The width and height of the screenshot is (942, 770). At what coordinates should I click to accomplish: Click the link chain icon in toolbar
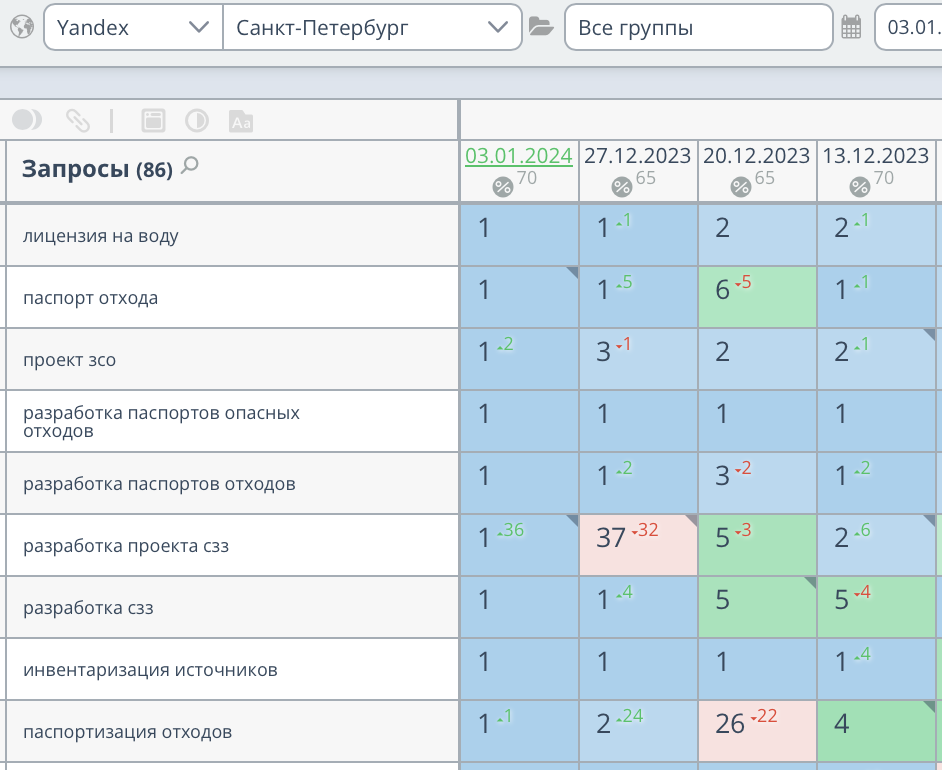[x=77, y=121]
